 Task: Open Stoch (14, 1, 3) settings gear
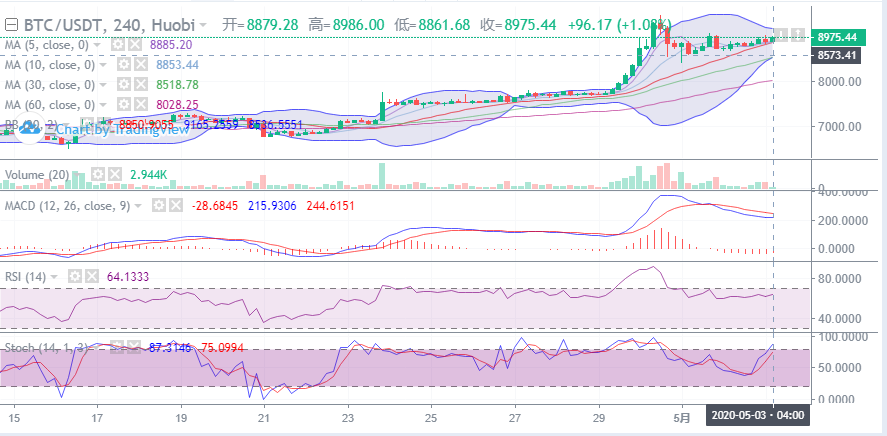(x=117, y=347)
